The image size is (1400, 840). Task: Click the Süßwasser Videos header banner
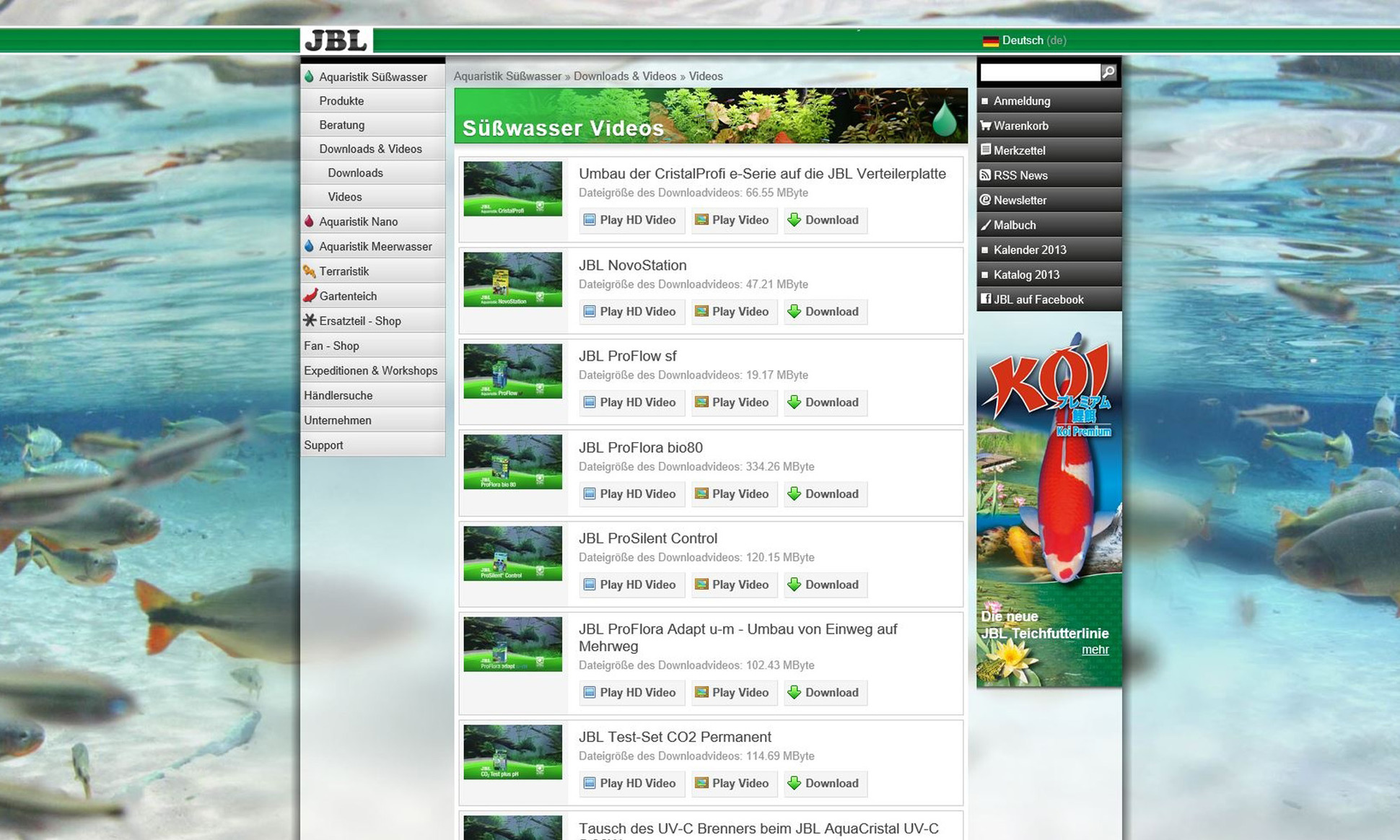pyautogui.click(x=711, y=115)
